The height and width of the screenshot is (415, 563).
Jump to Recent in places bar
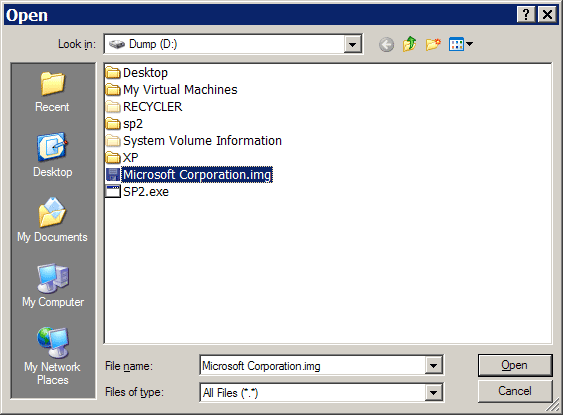52,92
